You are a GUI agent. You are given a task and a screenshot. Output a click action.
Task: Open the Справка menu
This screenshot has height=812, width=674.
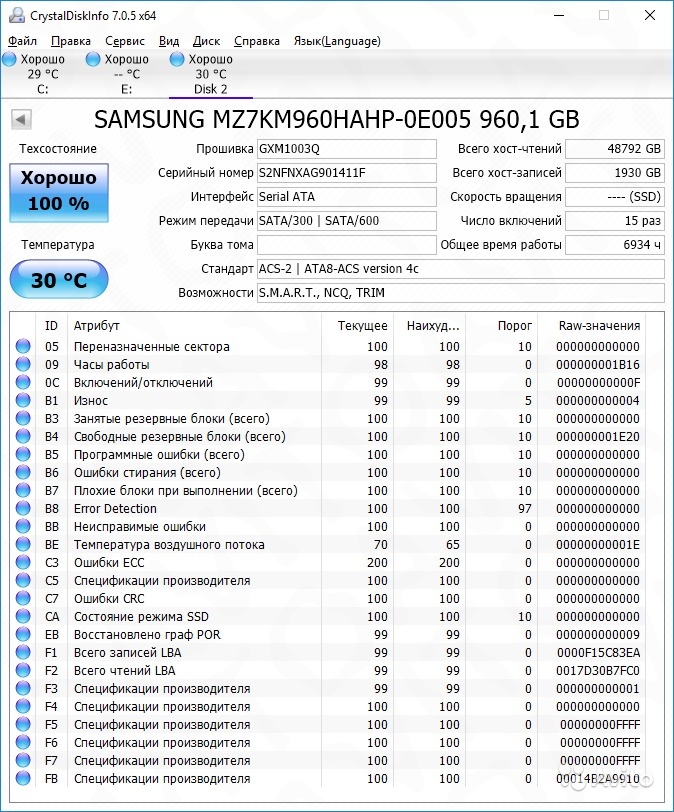257,41
